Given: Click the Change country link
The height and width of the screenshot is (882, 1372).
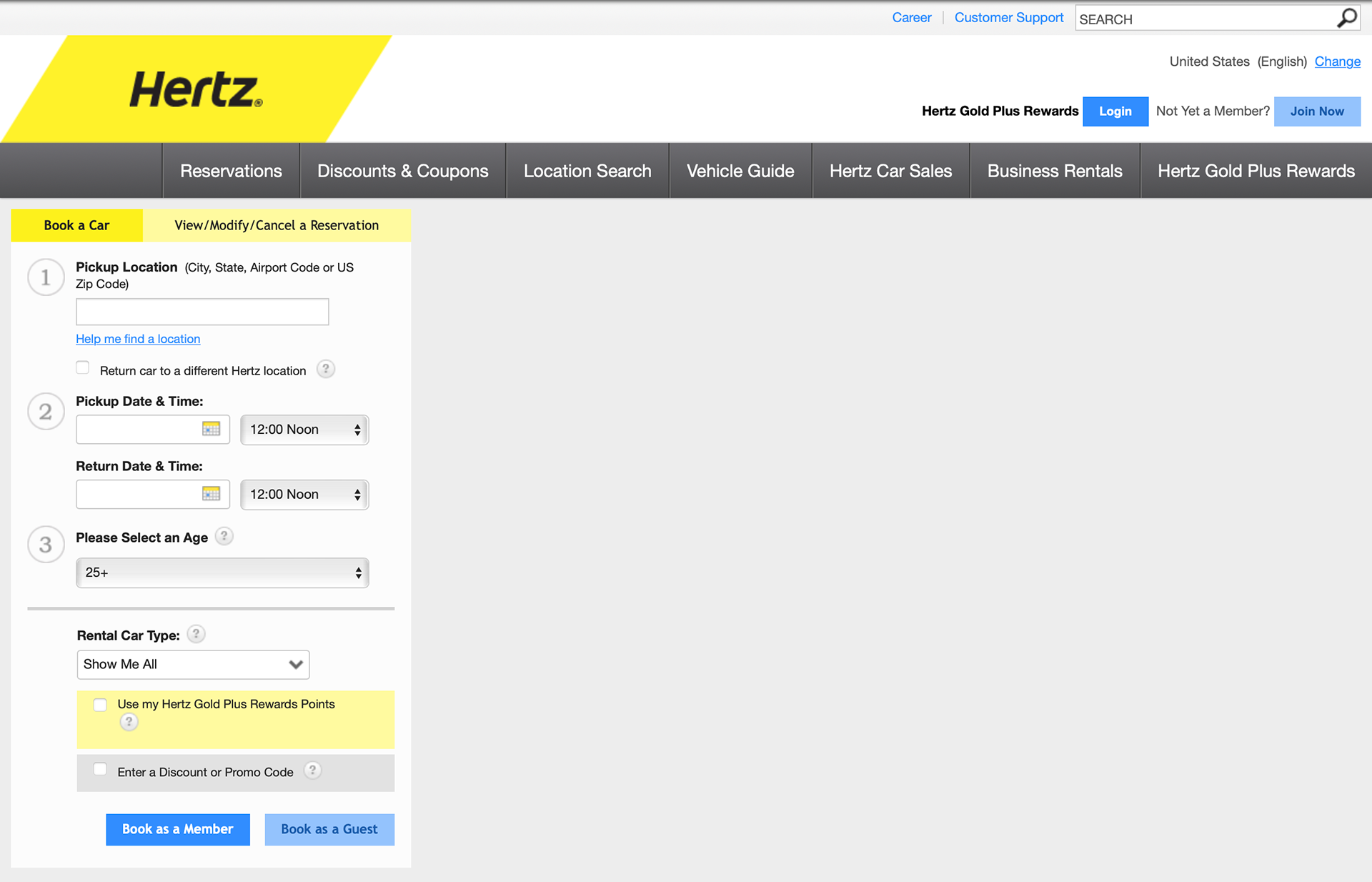Looking at the screenshot, I should pyautogui.click(x=1338, y=61).
